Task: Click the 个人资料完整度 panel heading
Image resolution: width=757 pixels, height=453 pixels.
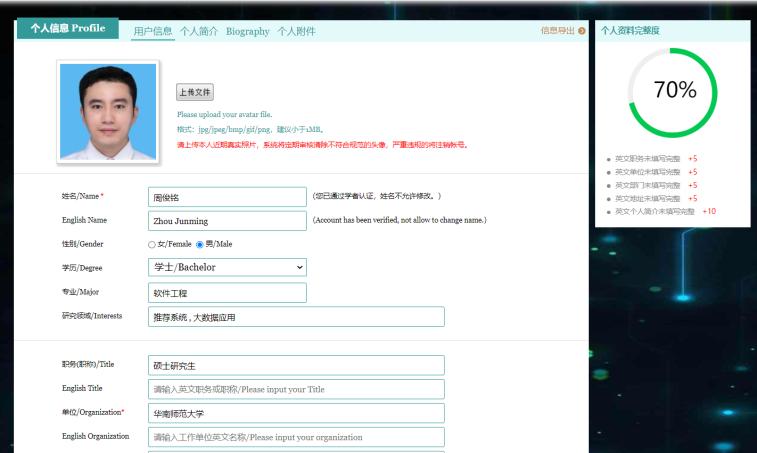Action: [x=630, y=30]
